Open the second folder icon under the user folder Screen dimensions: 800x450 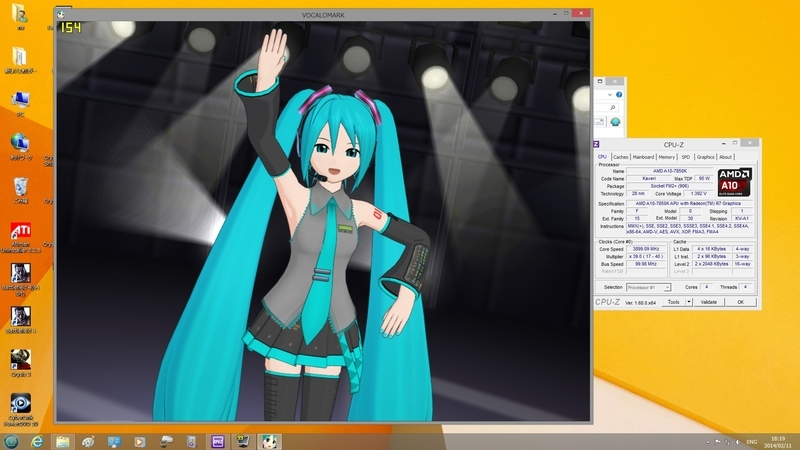coord(20,59)
